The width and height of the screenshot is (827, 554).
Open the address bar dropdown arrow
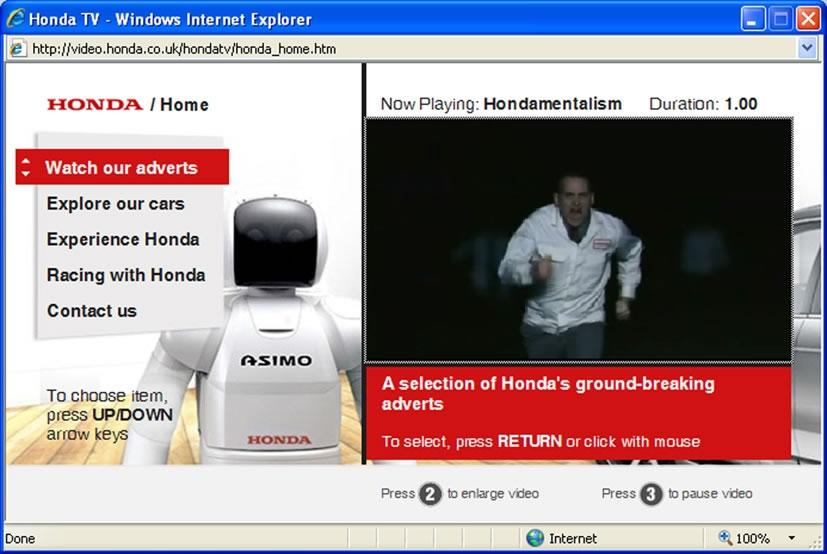(807, 48)
